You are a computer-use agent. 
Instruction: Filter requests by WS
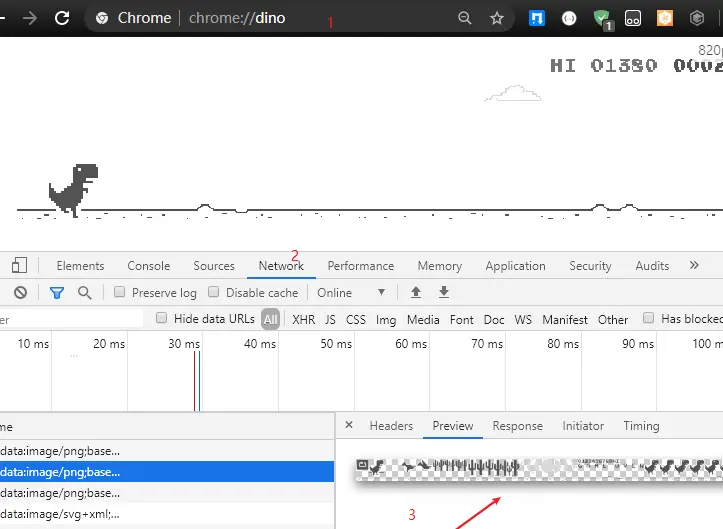click(523, 320)
